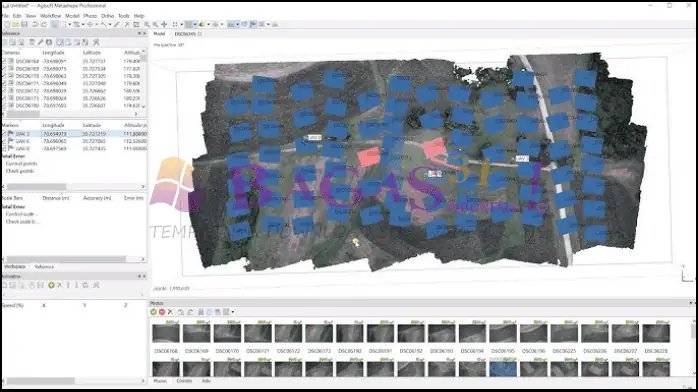
Task: Click the red disable cameras icon in Photos
Action: (x=162, y=312)
